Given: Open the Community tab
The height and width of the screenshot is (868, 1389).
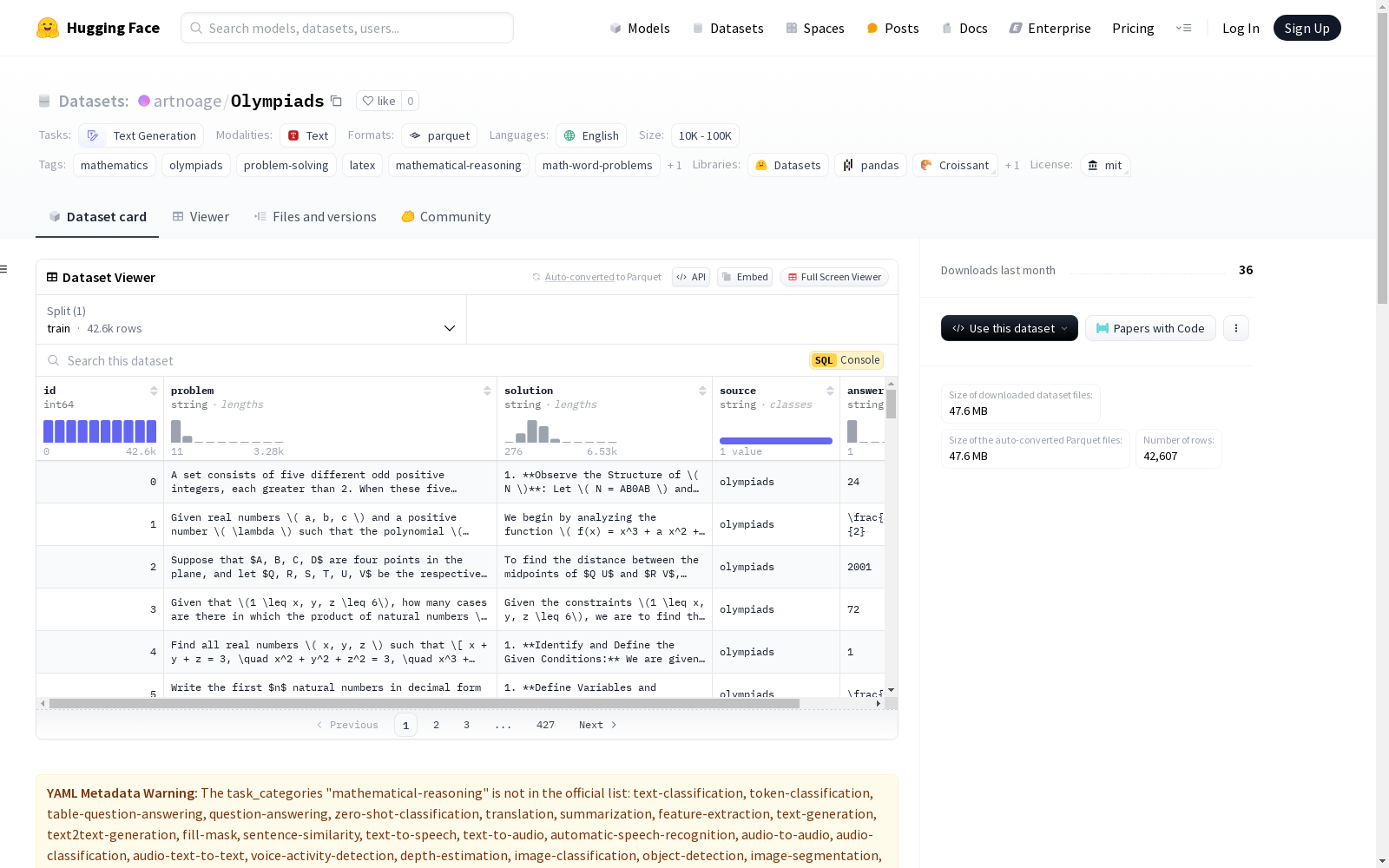Looking at the screenshot, I should (446, 217).
